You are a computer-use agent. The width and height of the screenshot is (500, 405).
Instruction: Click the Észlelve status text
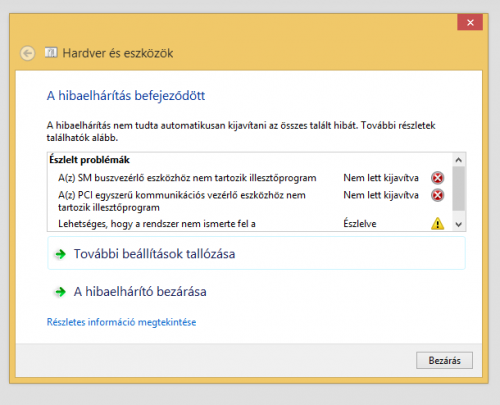coord(360,224)
